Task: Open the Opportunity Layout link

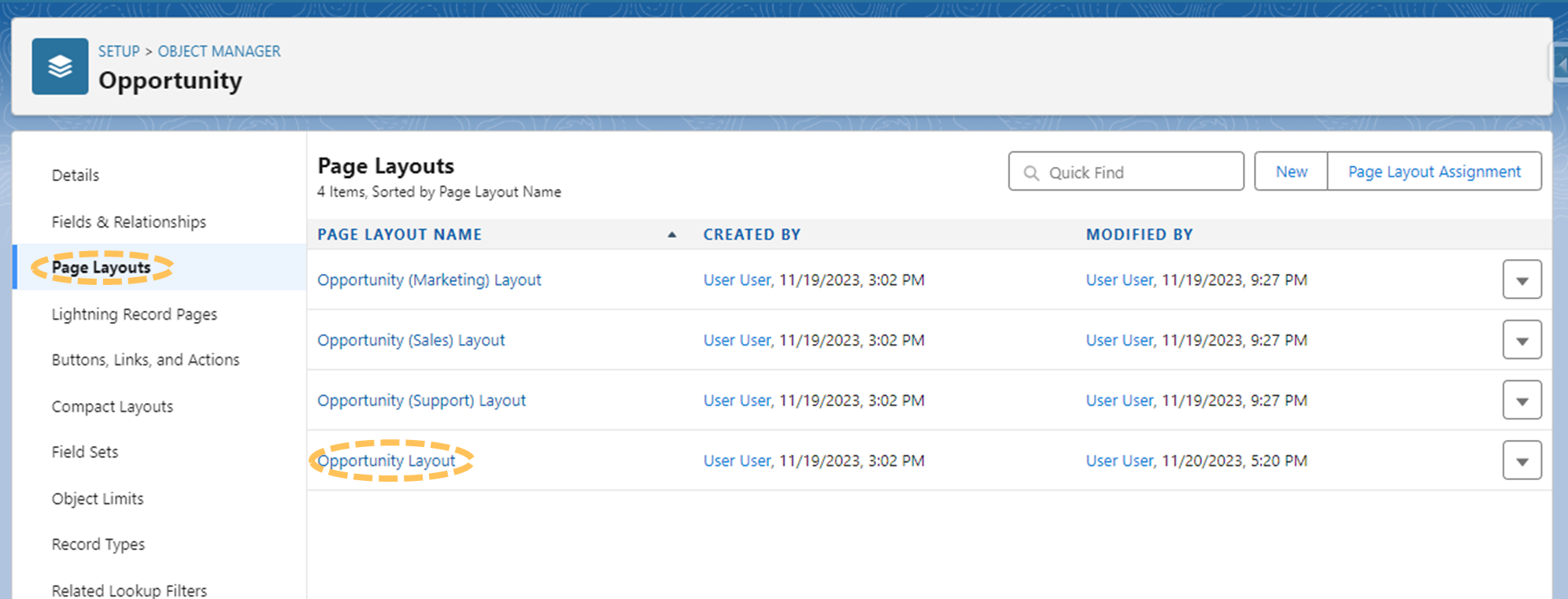Action: click(386, 460)
